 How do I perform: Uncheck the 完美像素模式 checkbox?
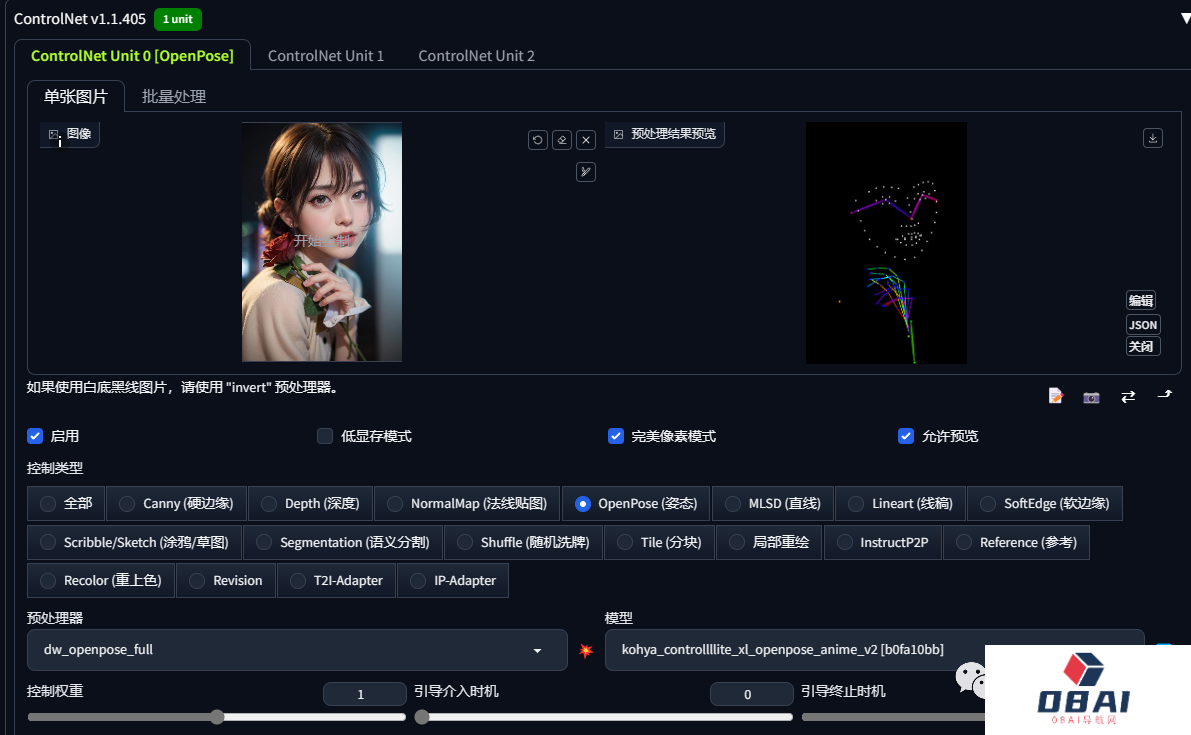(x=616, y=436)
